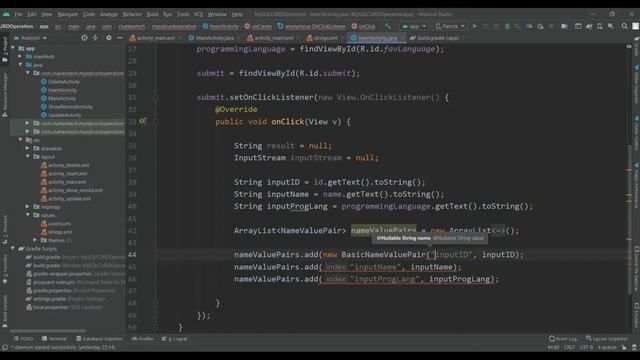
Task: Open the device selector dropdown
Action: (450, 26)
